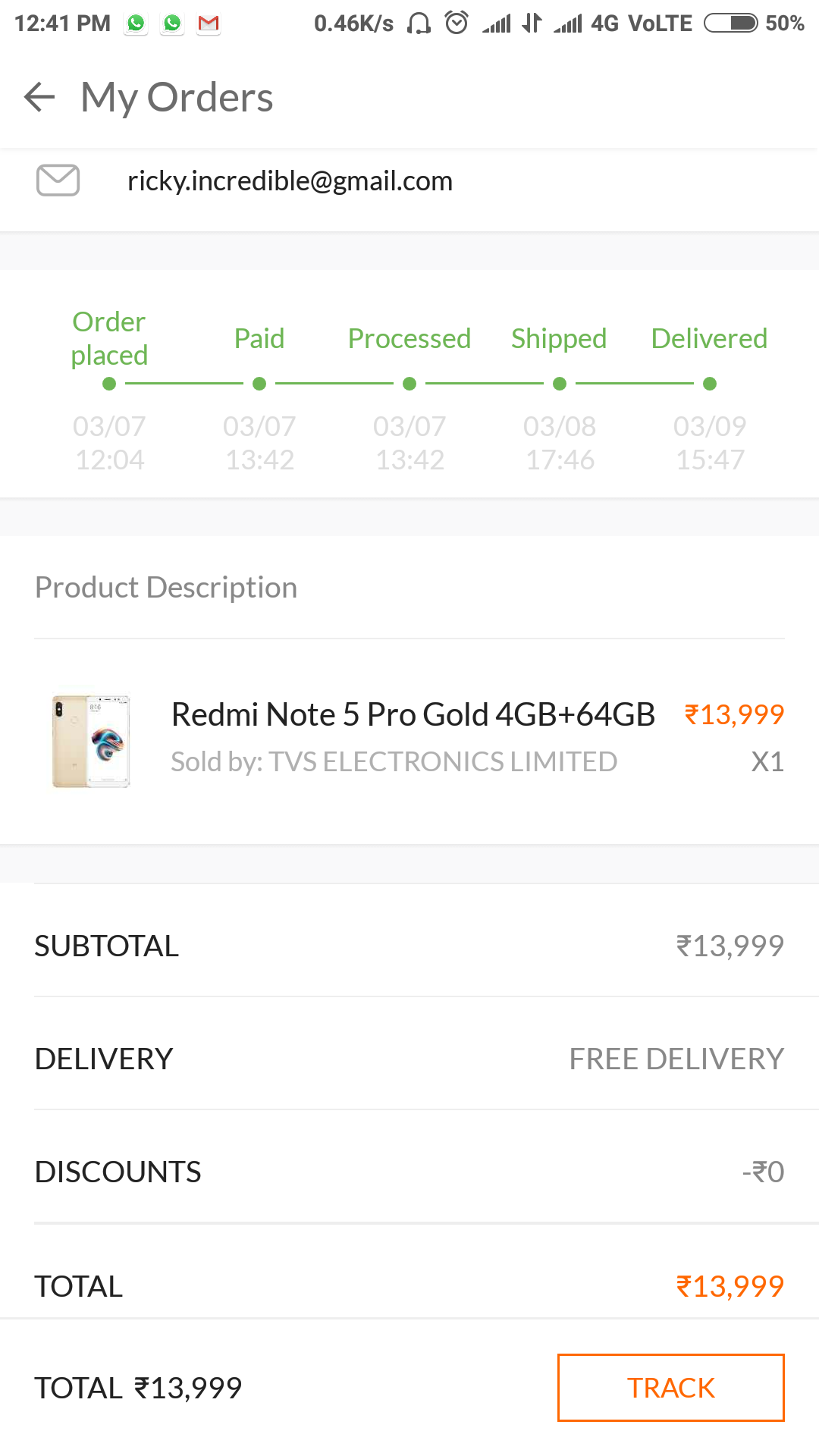Tap the Redmi Note 5 Pro Gold title
The image size is (819, 1456).
[x=413, y=714]
